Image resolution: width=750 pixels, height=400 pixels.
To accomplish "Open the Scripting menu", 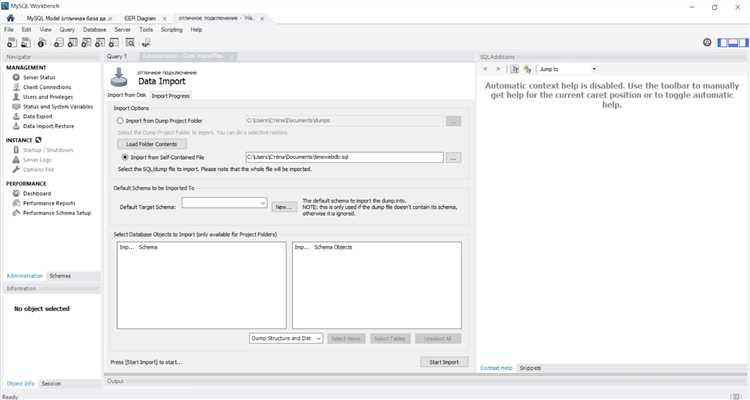I will click(172, 30).
